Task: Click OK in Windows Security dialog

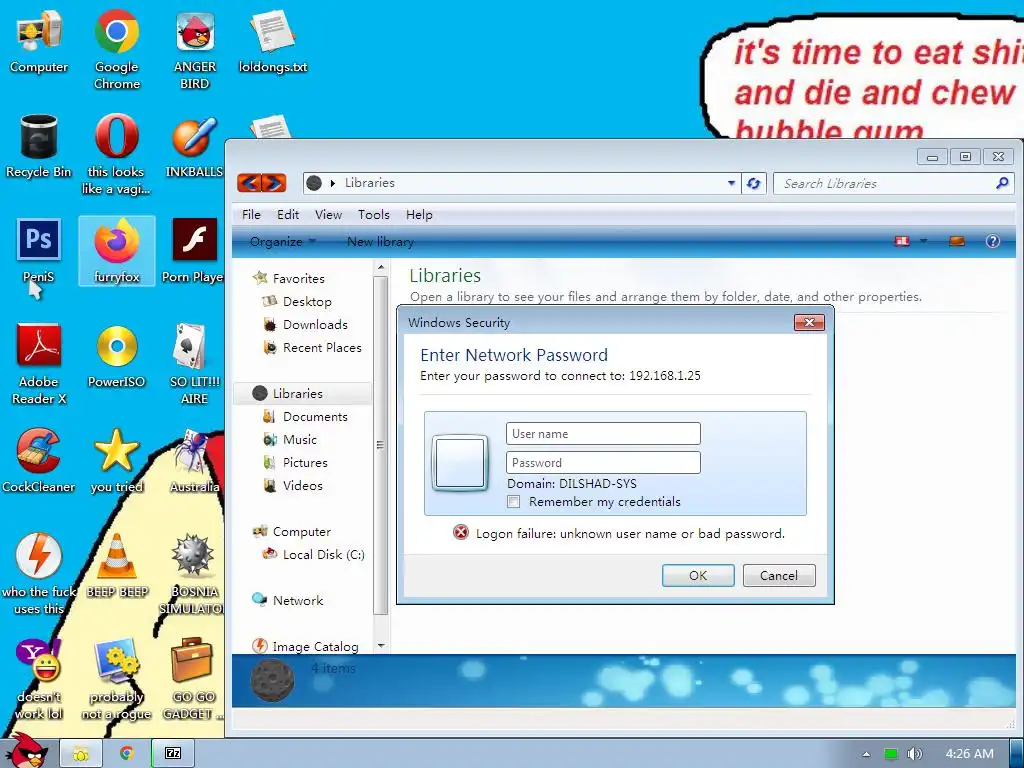Action: click(698, 575)
